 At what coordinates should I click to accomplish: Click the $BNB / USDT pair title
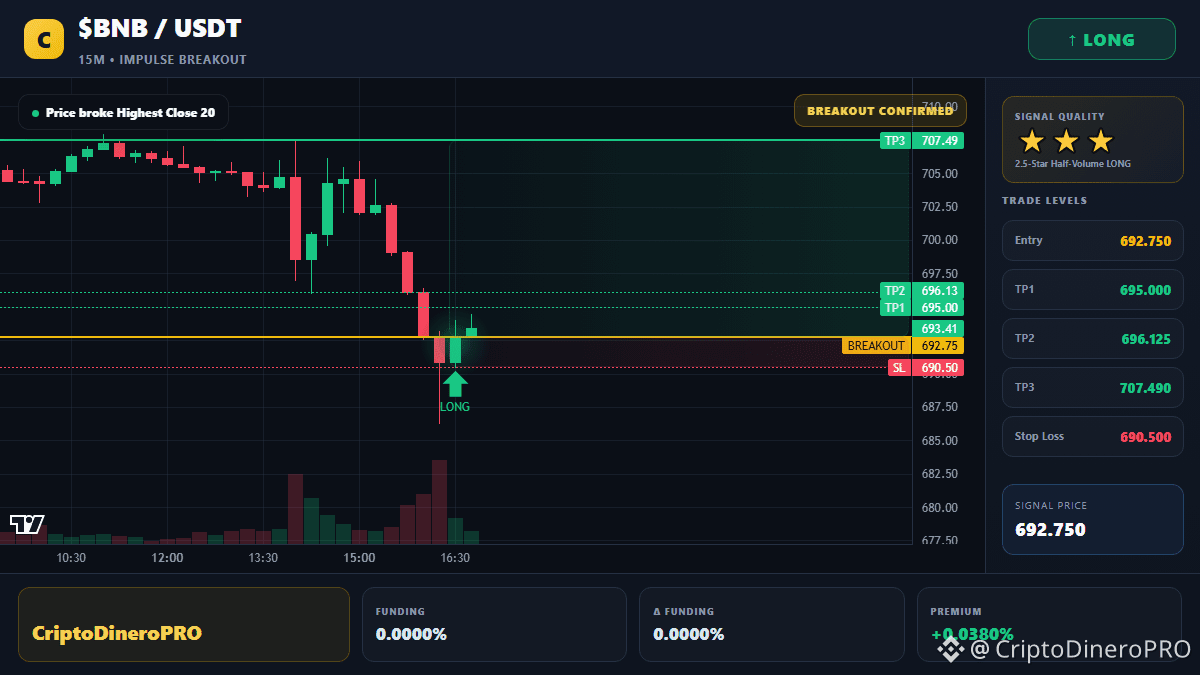point(160,28)
